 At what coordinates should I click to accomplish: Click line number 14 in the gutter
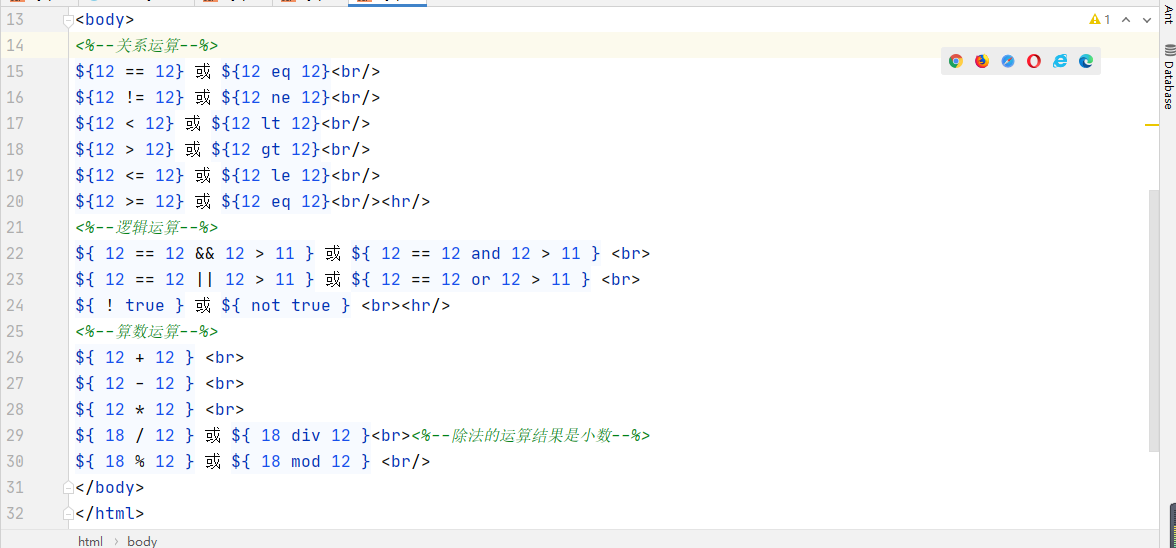[x=15, y=46]
